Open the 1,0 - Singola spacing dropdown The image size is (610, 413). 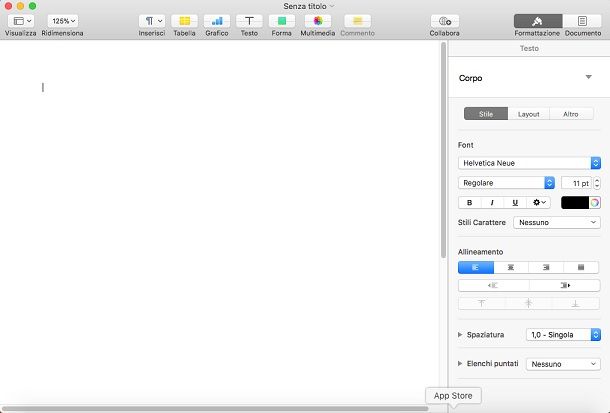point(563,334)
